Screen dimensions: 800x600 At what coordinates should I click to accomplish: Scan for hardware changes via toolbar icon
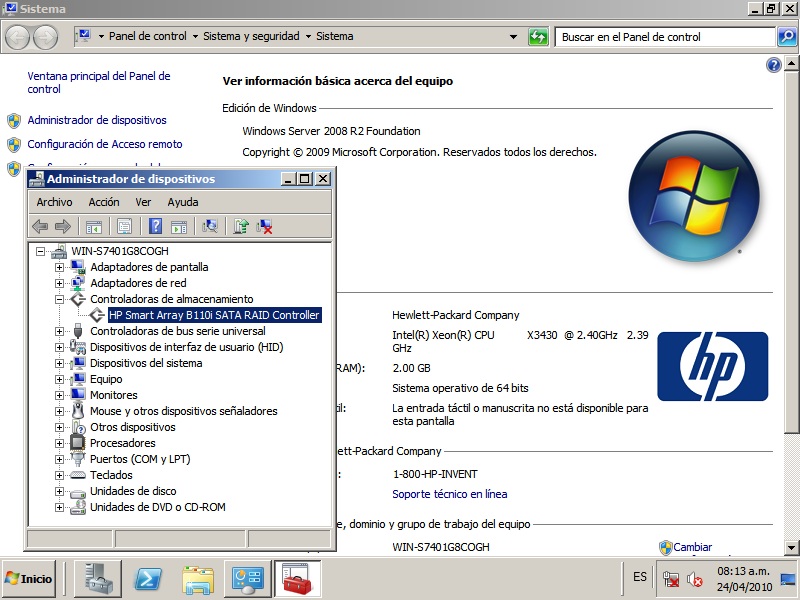(x=210, y=226)
